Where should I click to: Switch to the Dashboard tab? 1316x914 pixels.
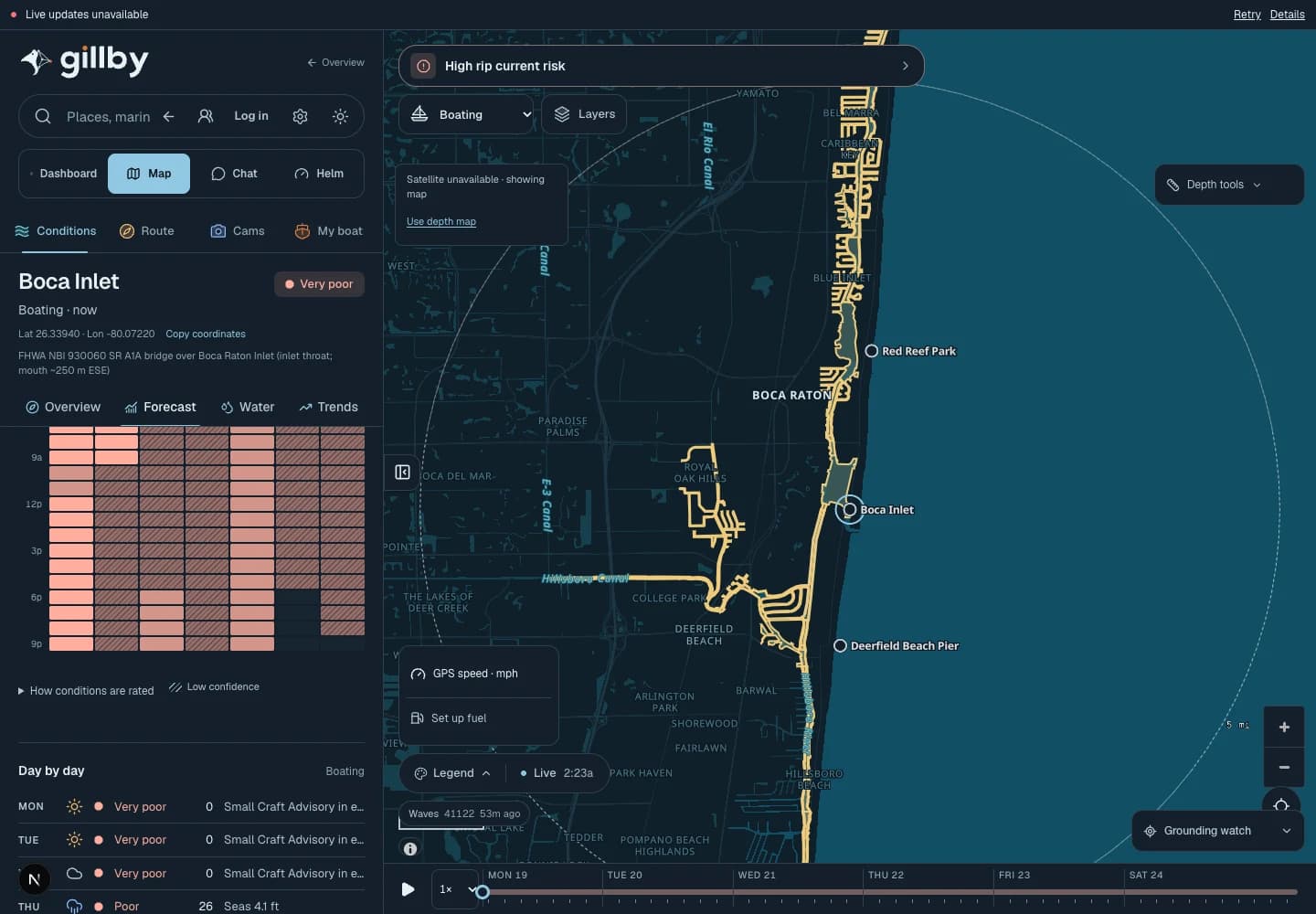63,174
